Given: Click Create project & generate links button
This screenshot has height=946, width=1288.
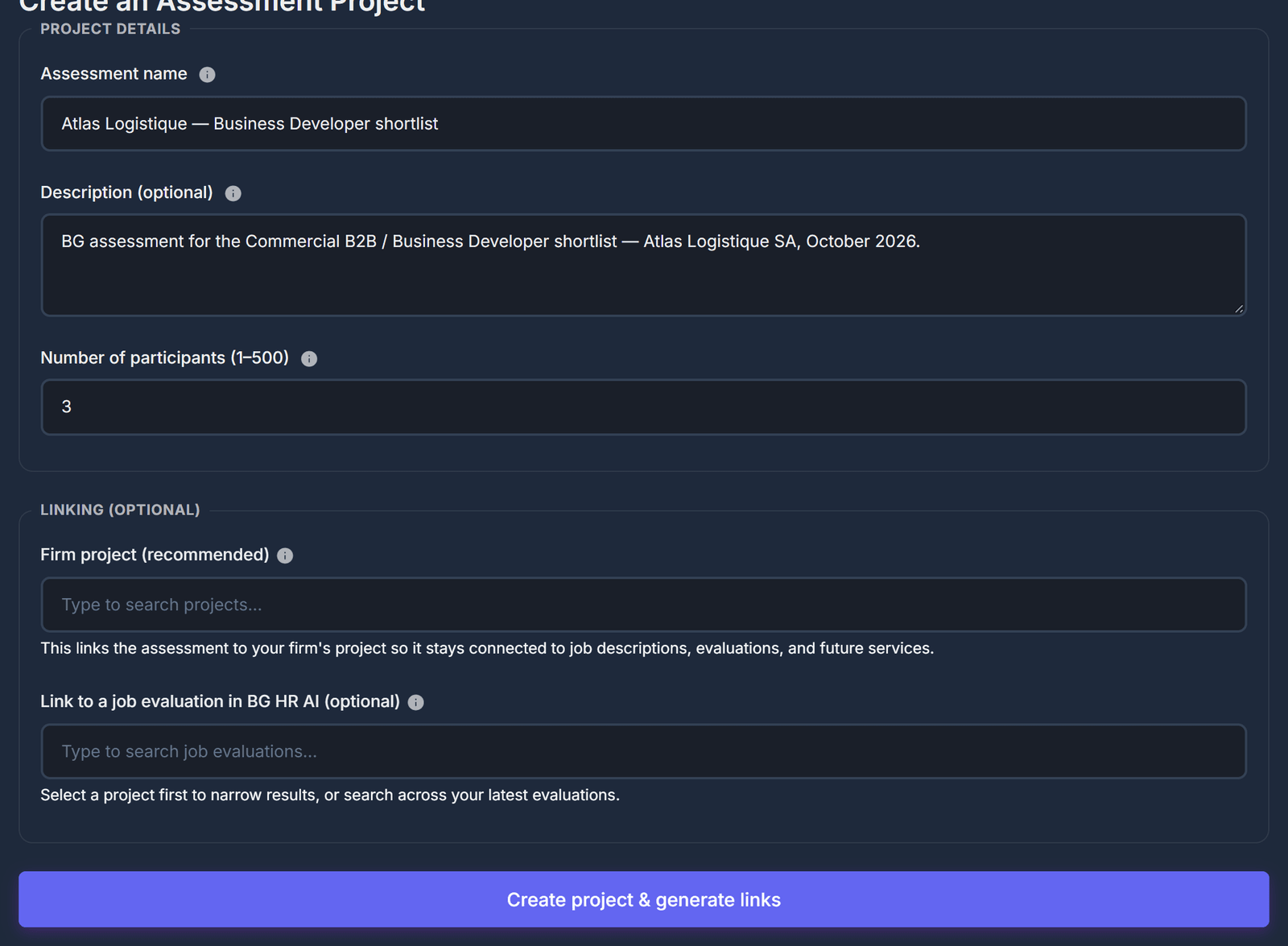Looking at the screenshot, I should pos(643,899).
